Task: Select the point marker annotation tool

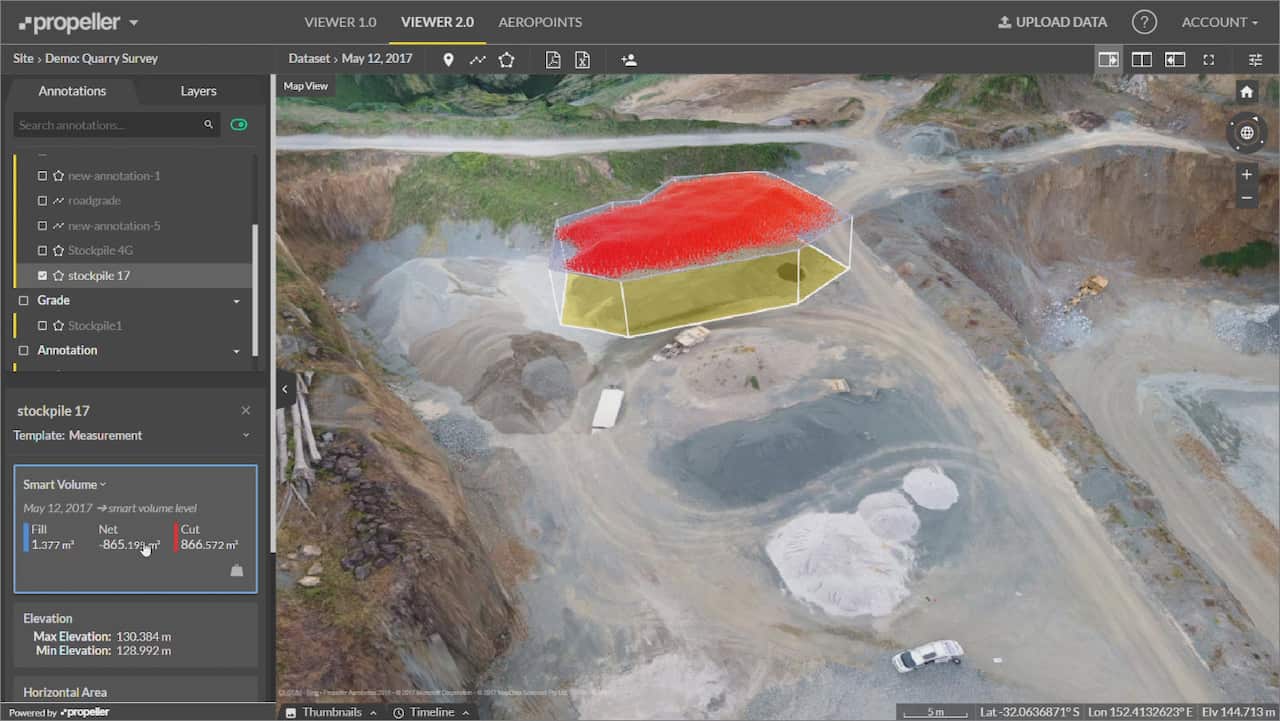Action: coord(448,60)
